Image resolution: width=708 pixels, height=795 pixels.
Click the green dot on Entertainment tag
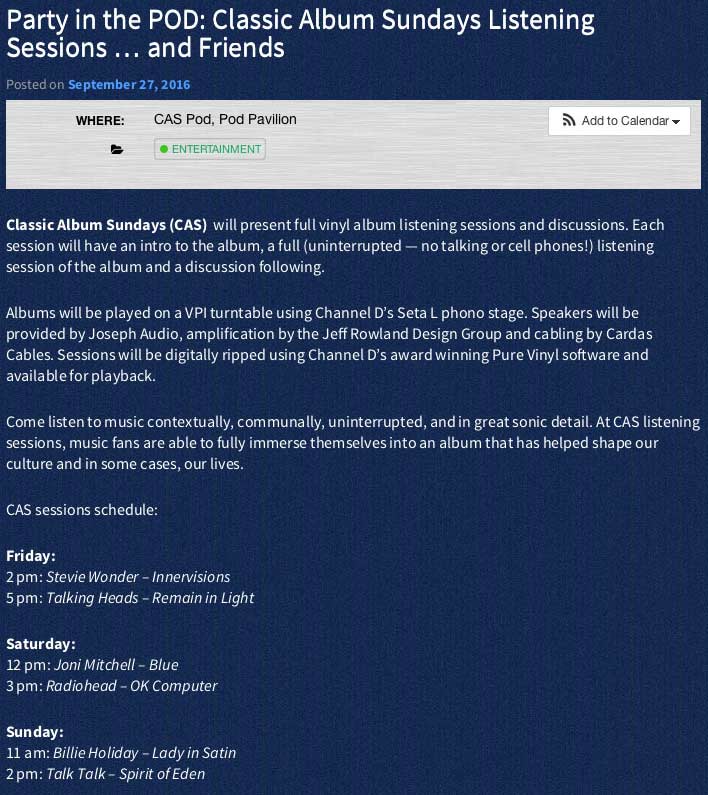coord(164,149)
